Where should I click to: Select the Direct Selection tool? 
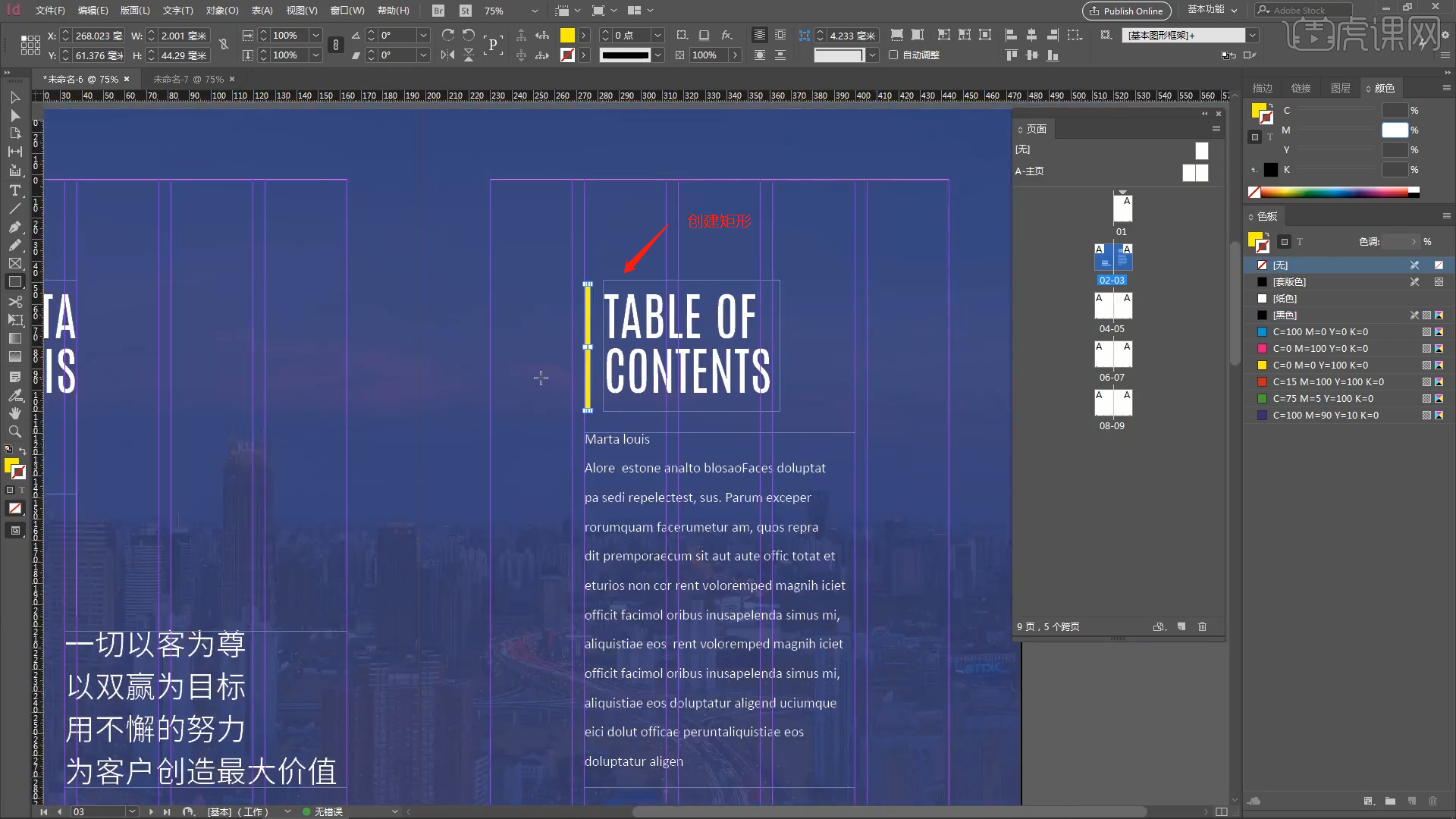(14, 115)
